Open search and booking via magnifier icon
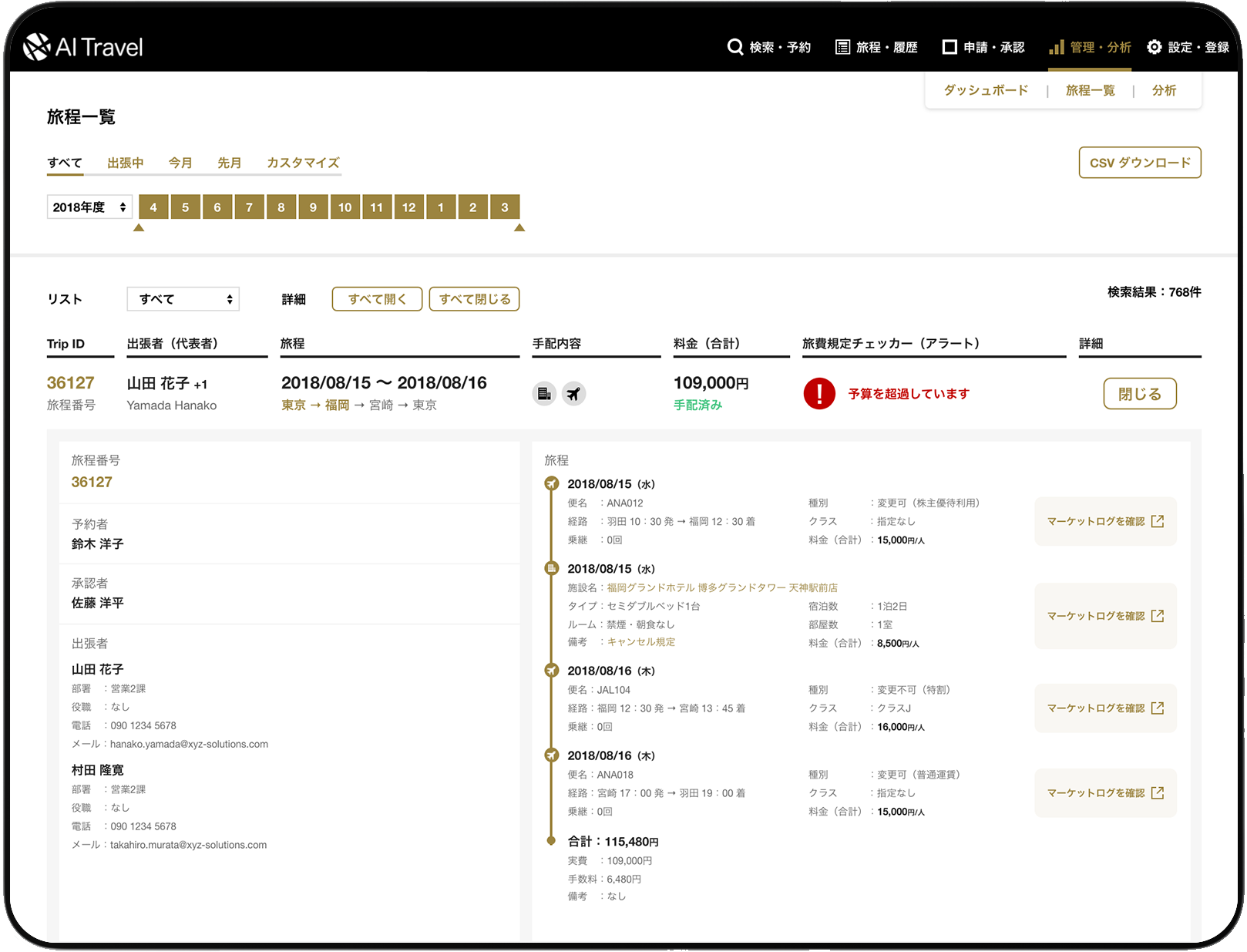The image size is (1247, 952). click(x=734, y=47)
